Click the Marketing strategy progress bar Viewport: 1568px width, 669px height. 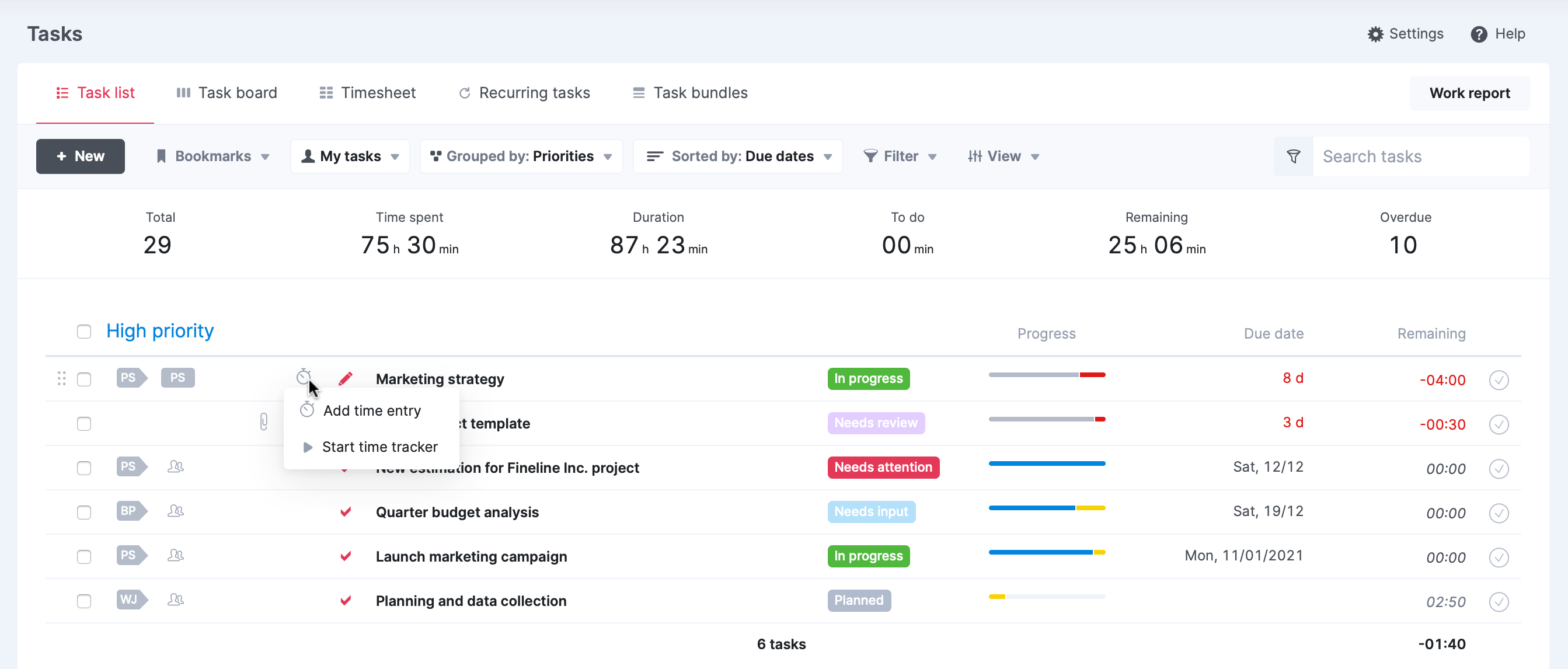click(1047, 375)
